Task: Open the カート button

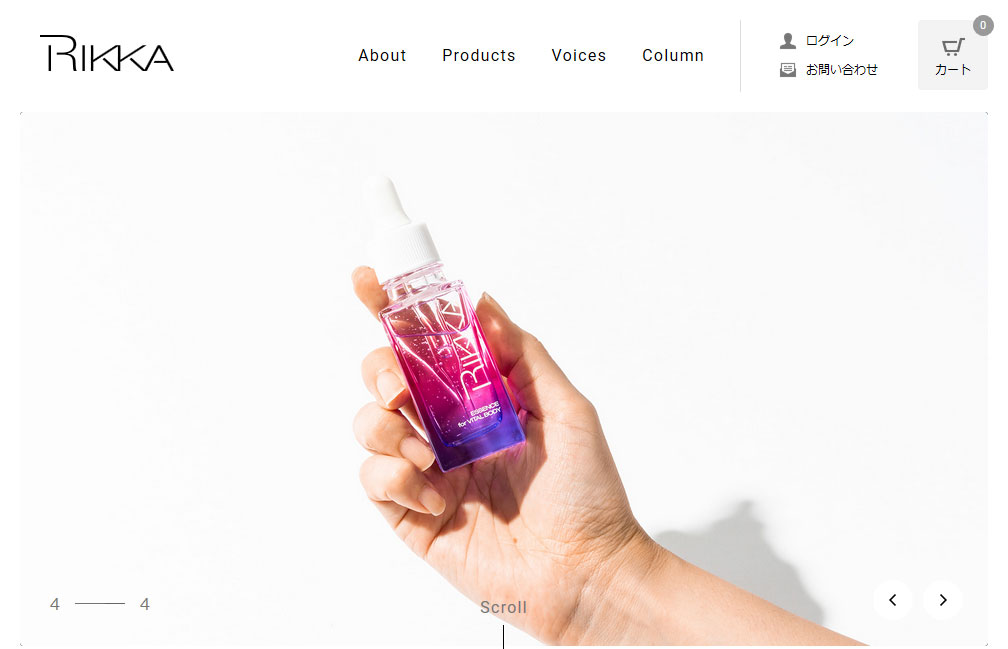Action: click(x=953, y=55)
